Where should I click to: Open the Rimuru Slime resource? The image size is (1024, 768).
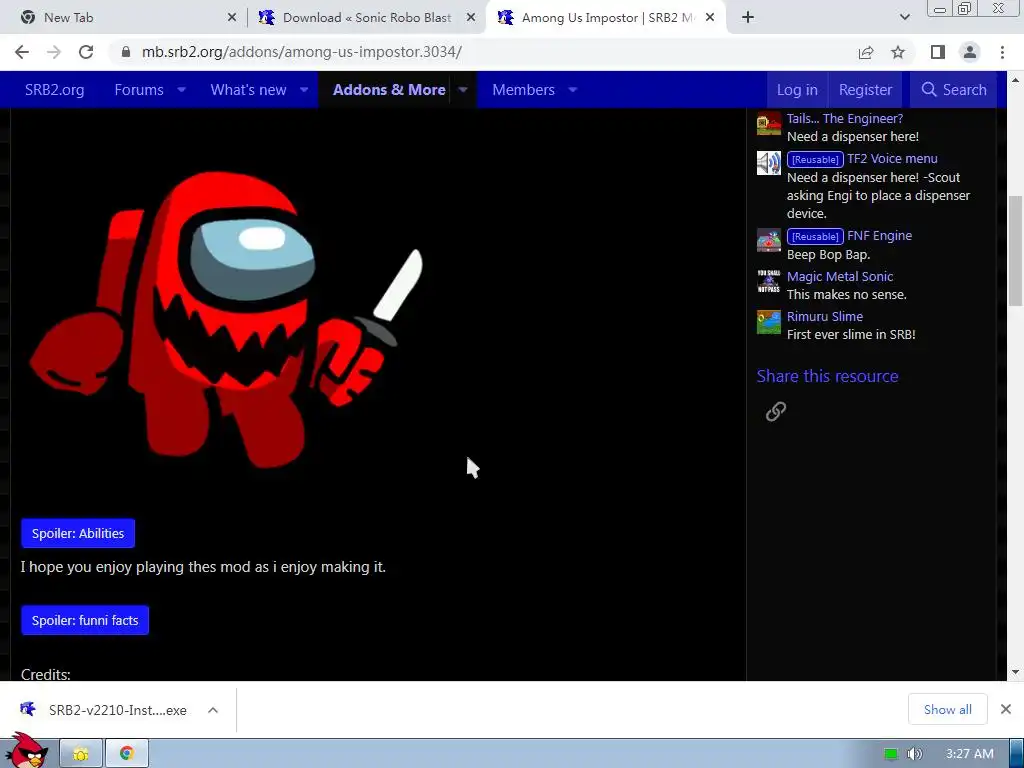825,316
